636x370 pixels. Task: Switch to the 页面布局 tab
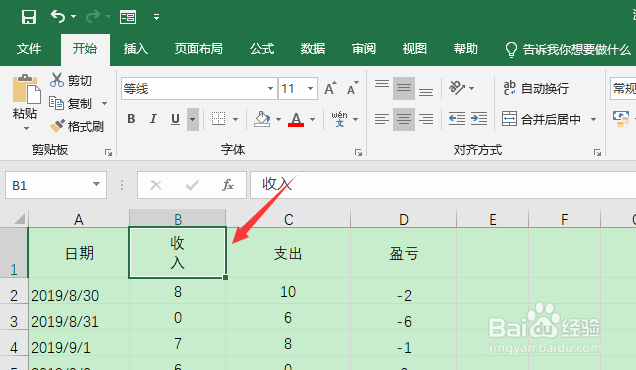[199, 49]
